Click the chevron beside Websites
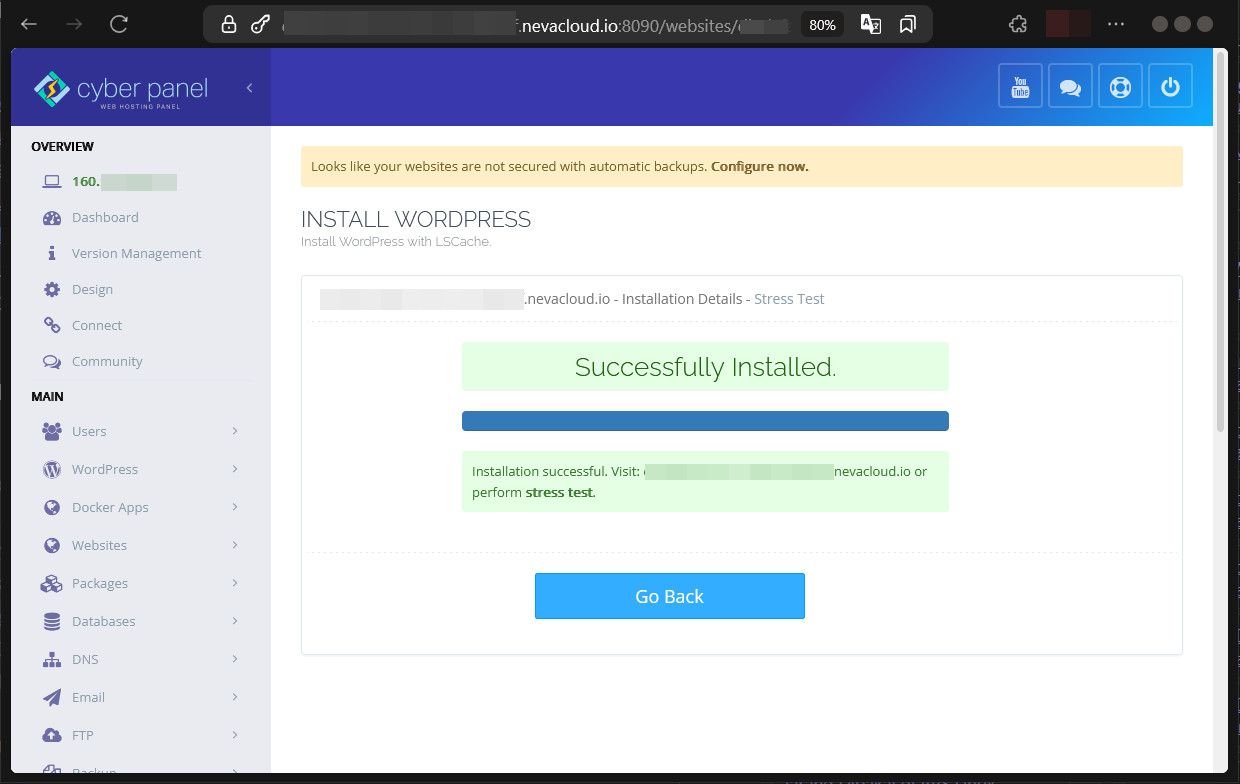The width and height of the screenshot is (1240, 784). (235, 545)
